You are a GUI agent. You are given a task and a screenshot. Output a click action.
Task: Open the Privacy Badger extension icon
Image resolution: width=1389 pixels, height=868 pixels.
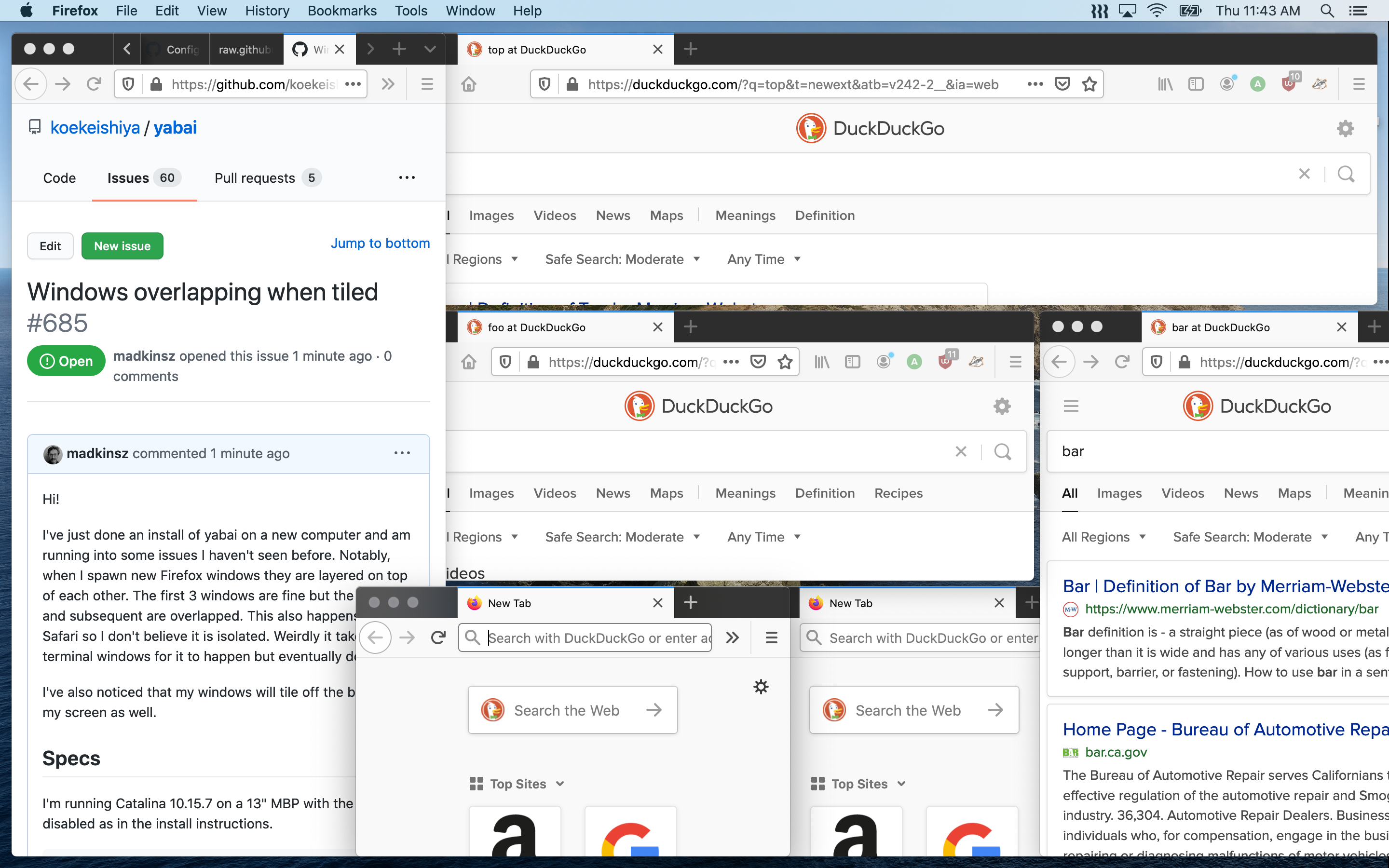[1319, 84]
